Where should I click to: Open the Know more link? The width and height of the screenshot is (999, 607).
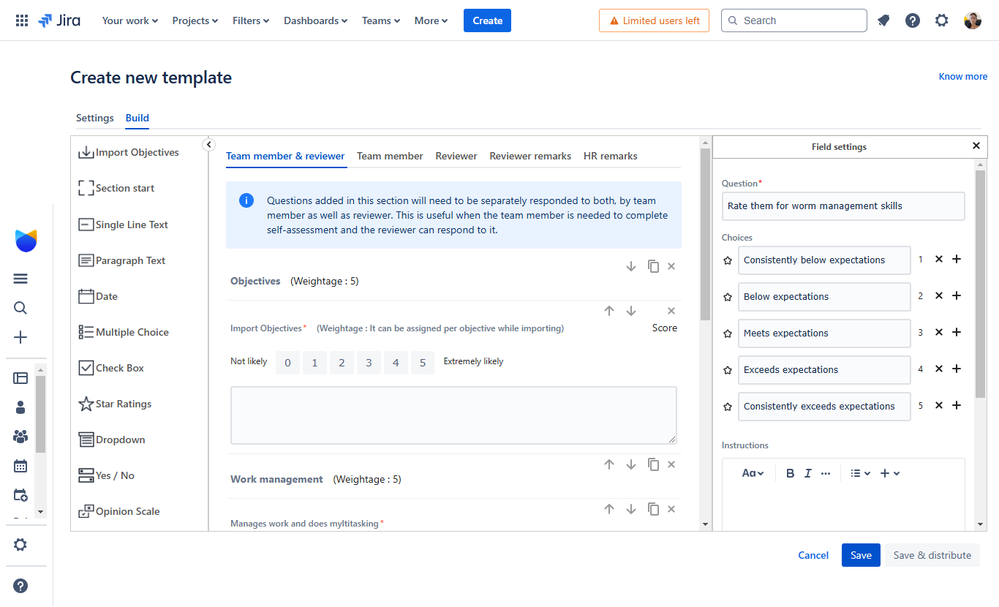pos(963,76)
